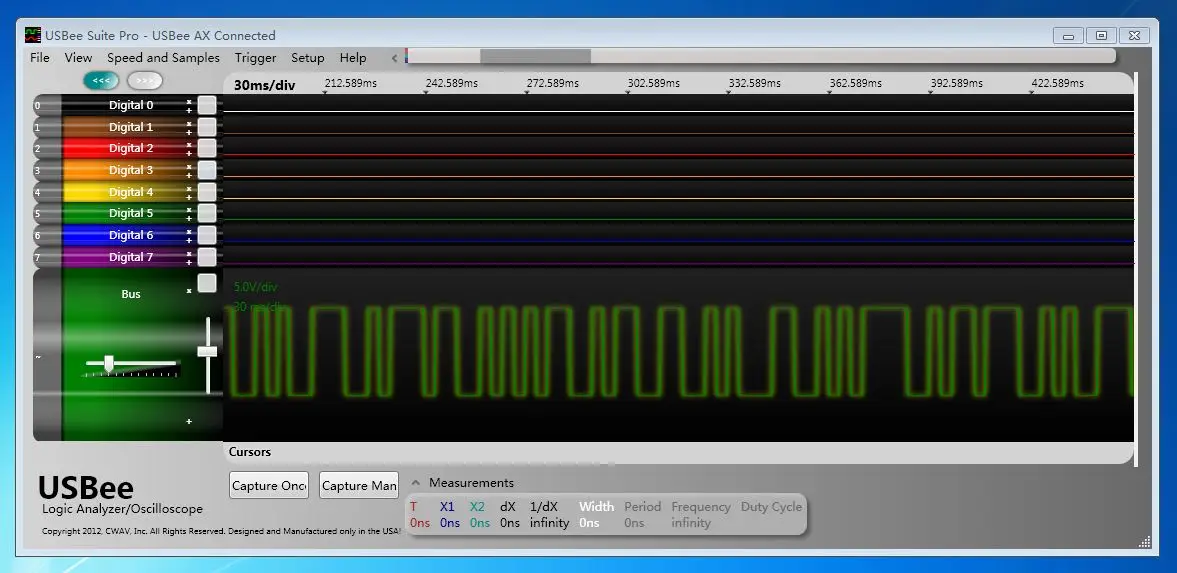Select the Digital 6 channel label
This screenshot has width=1177, height=573.
131,235
